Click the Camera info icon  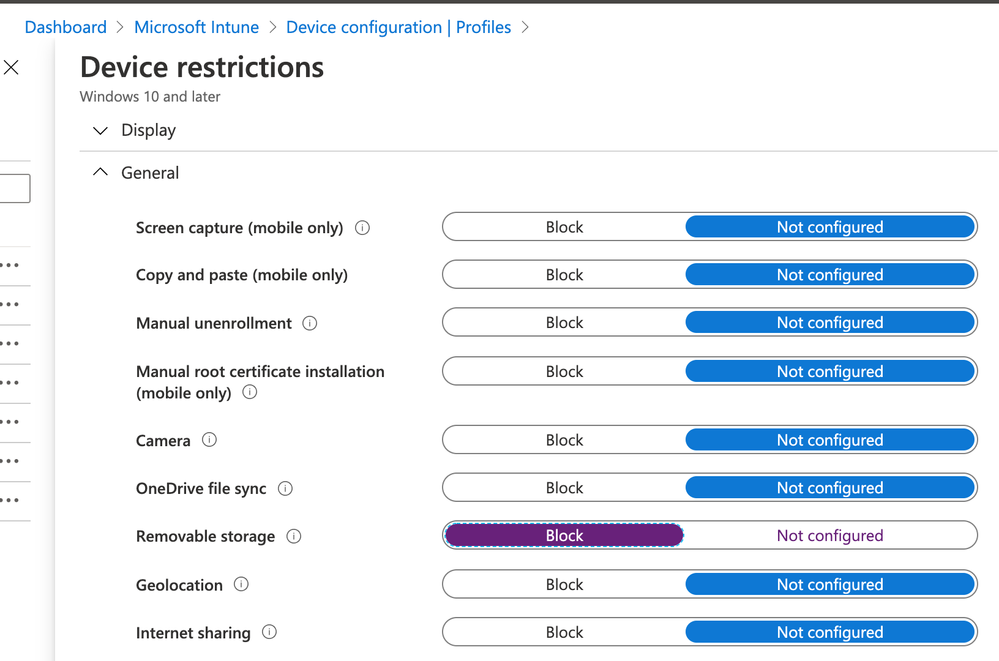209,440
